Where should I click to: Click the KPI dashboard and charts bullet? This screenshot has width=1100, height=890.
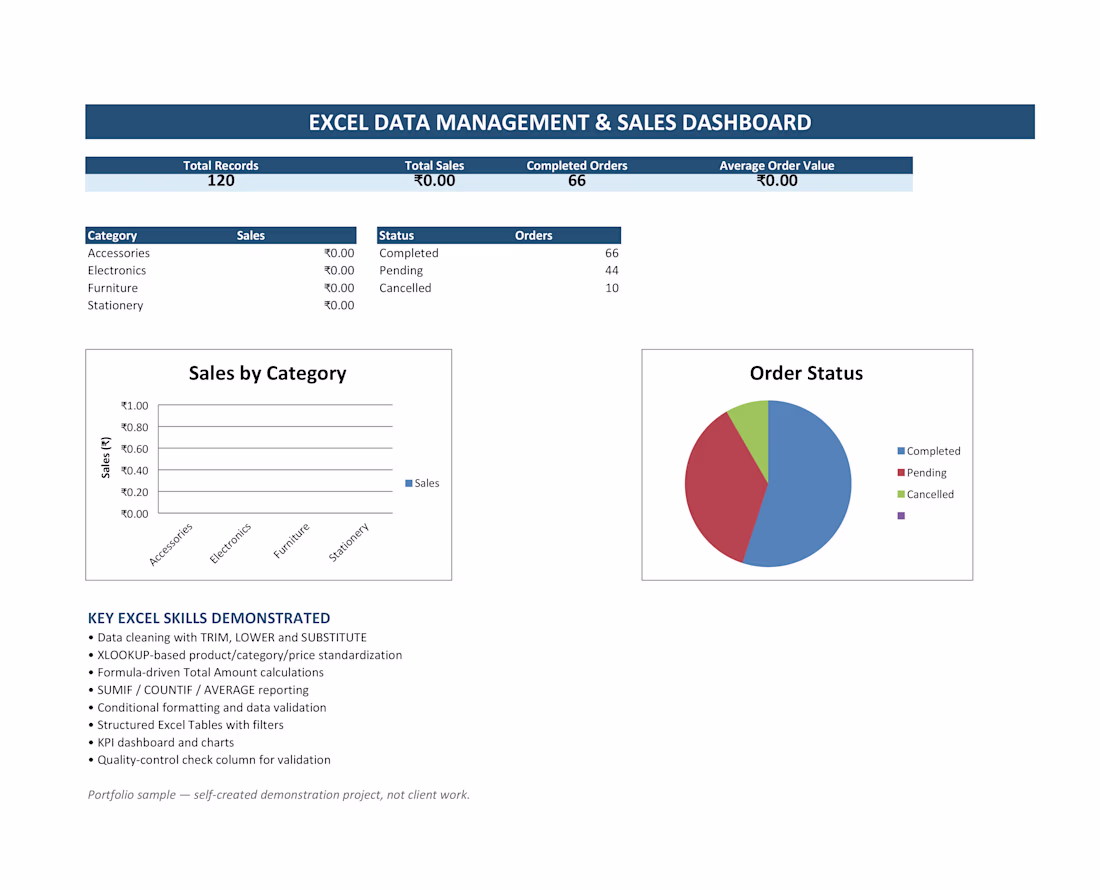tap(161, 743)
